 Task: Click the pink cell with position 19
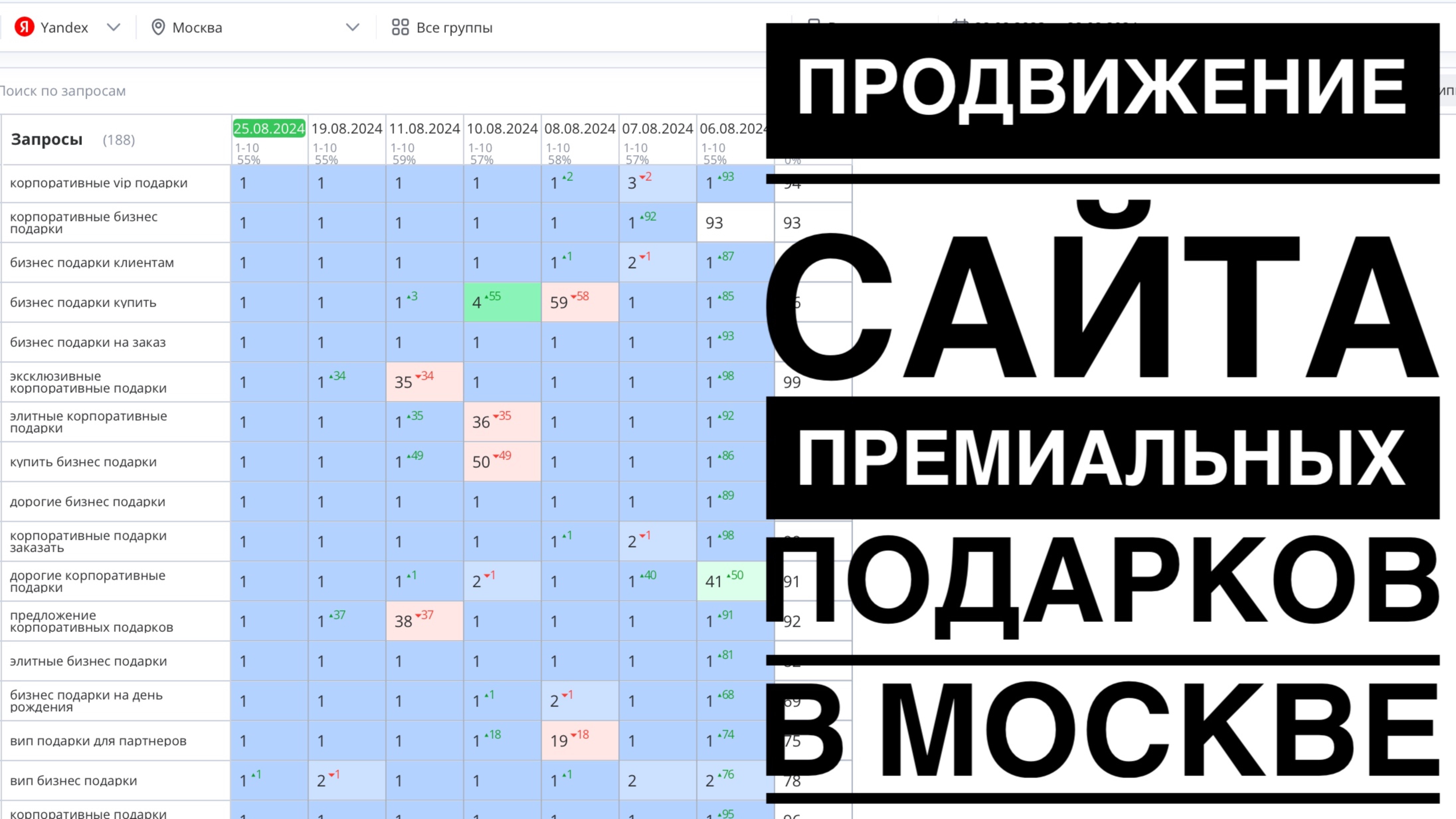[580, 741]
